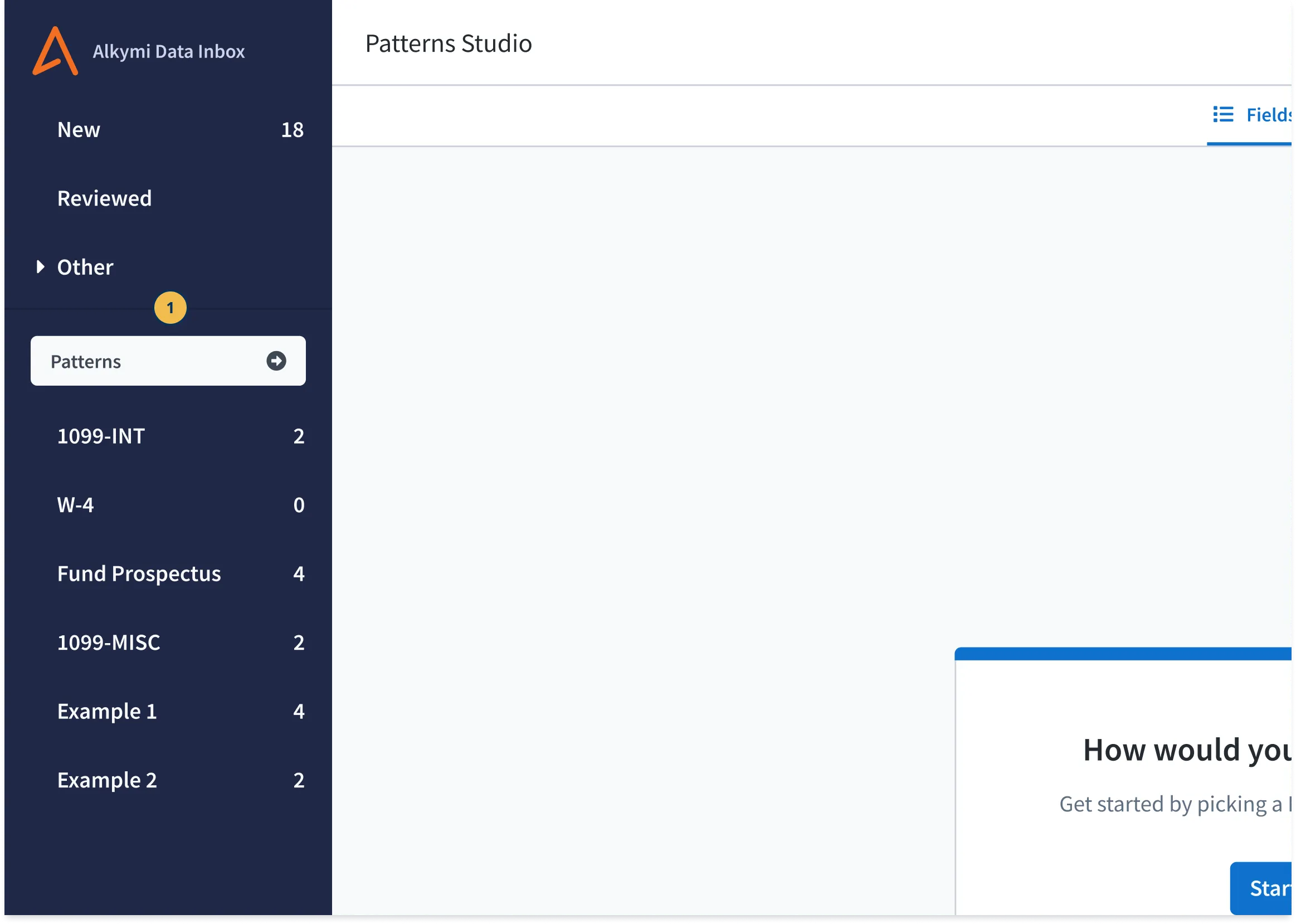Click the W-4 count 0
Viewport: 1296px width, 924px height.
(299, 505)
